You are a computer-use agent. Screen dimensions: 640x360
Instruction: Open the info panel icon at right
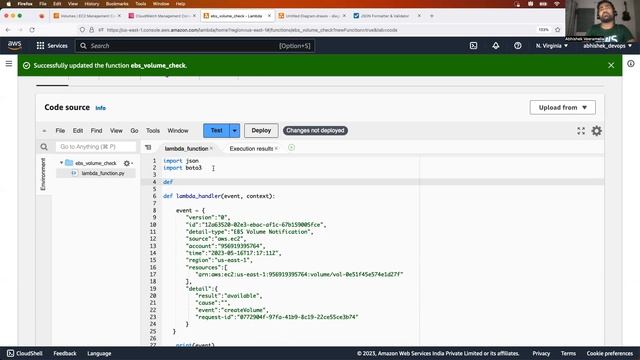click(x=631, y=64)
